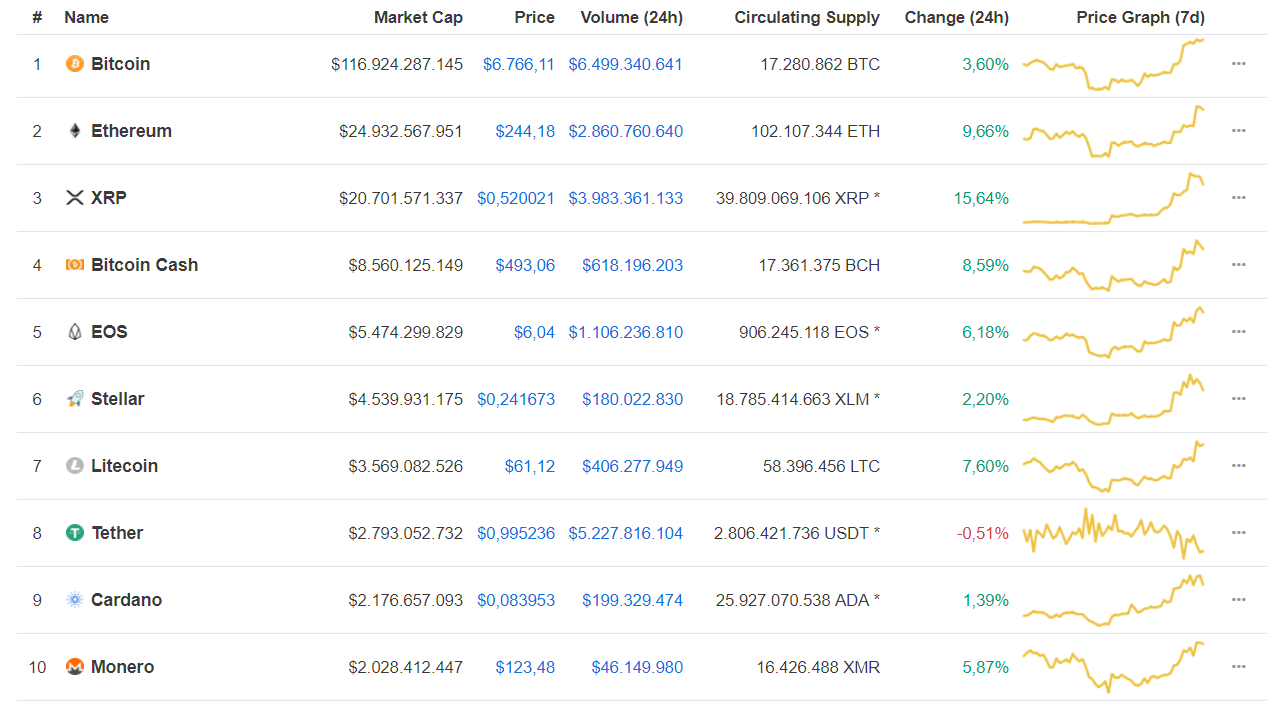Click the Bitcoin coin logo icon

pos(74,64)
